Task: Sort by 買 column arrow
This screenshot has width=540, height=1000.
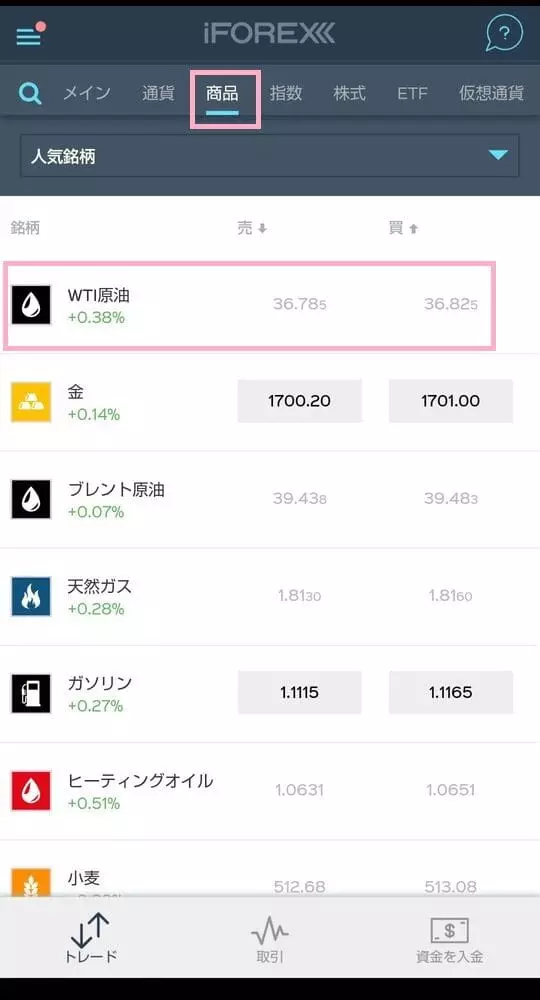Action: click(x=413, y=228)
